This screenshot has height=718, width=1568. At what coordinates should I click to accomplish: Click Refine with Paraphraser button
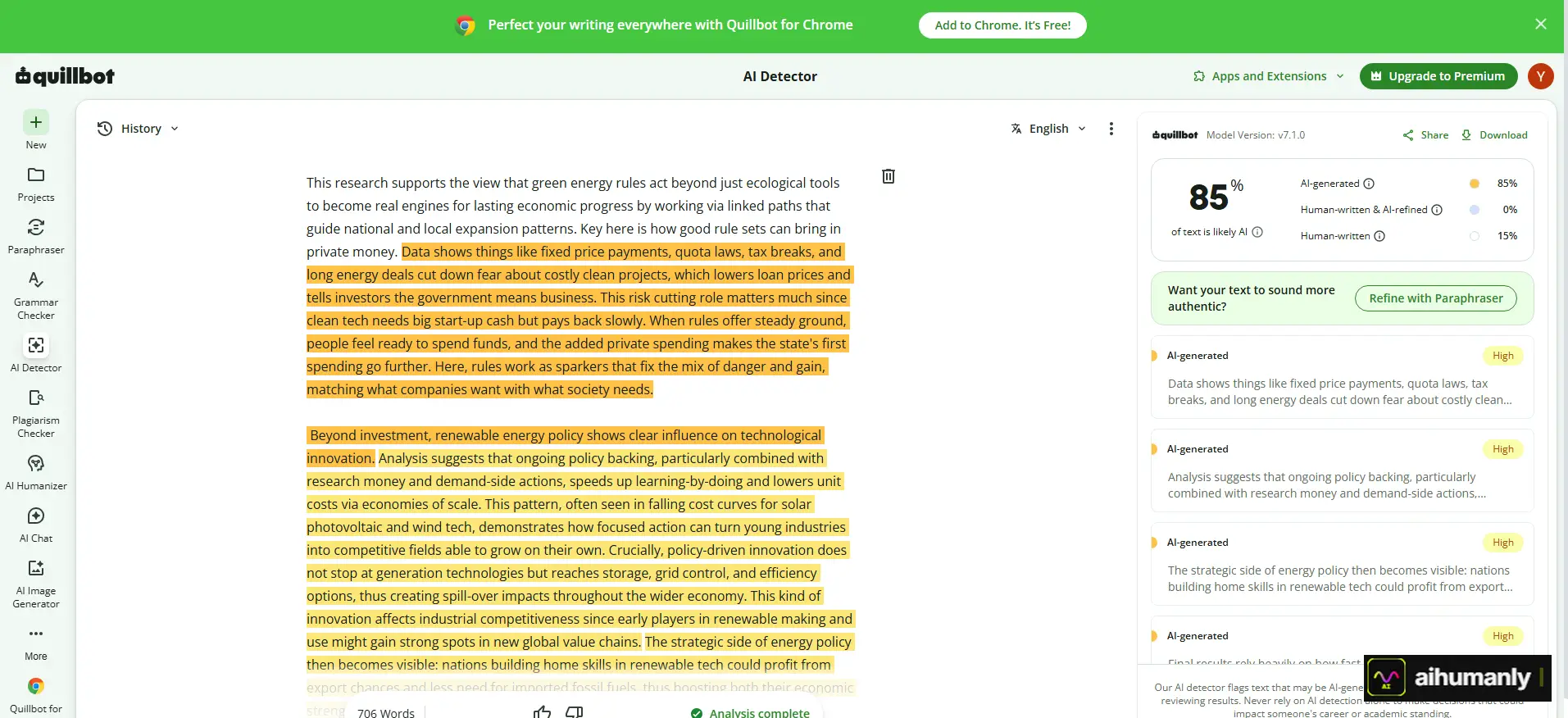coord(1436,298)
